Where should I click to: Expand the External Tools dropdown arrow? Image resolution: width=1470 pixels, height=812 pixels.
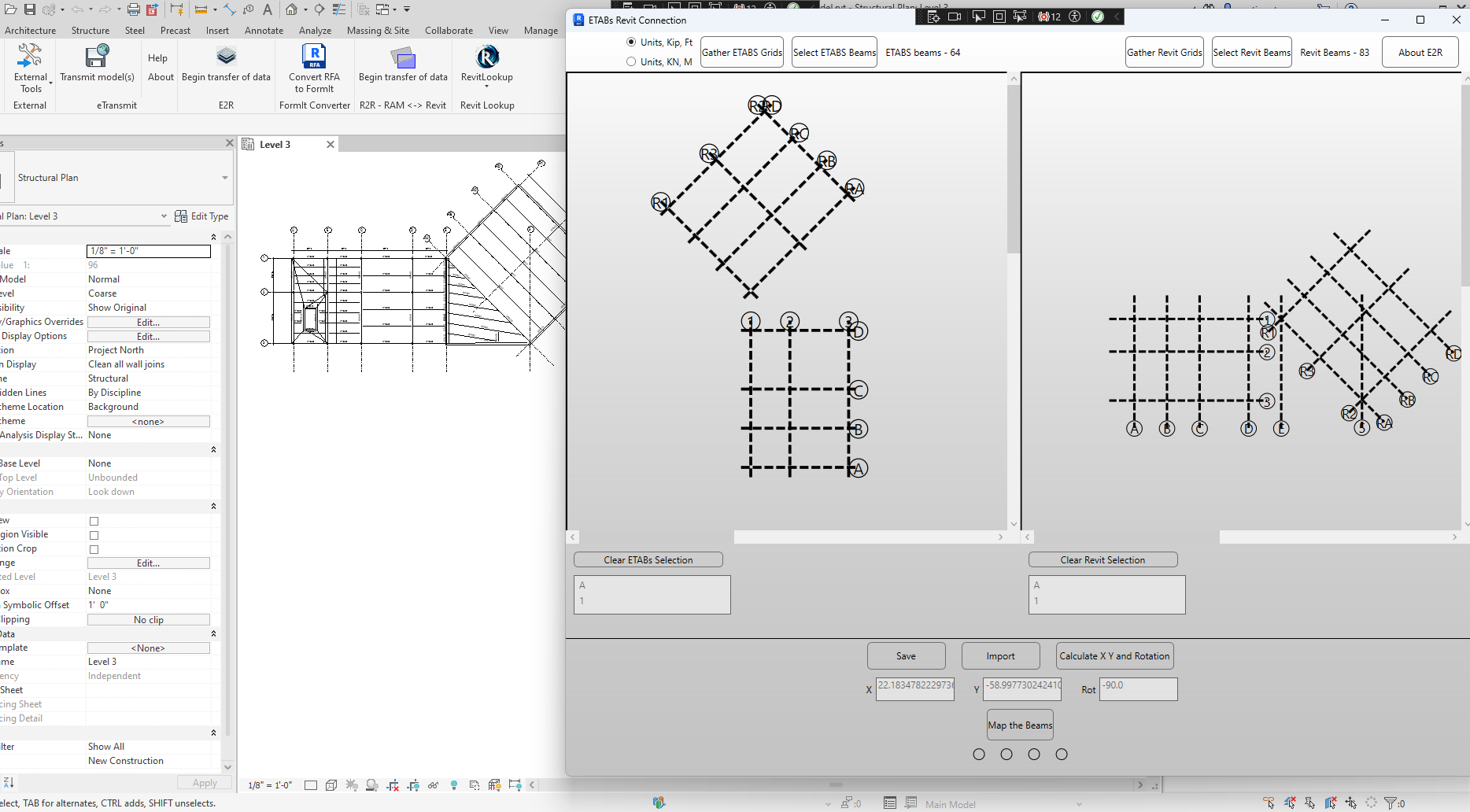pyautogui.click(x=50, y=83)
